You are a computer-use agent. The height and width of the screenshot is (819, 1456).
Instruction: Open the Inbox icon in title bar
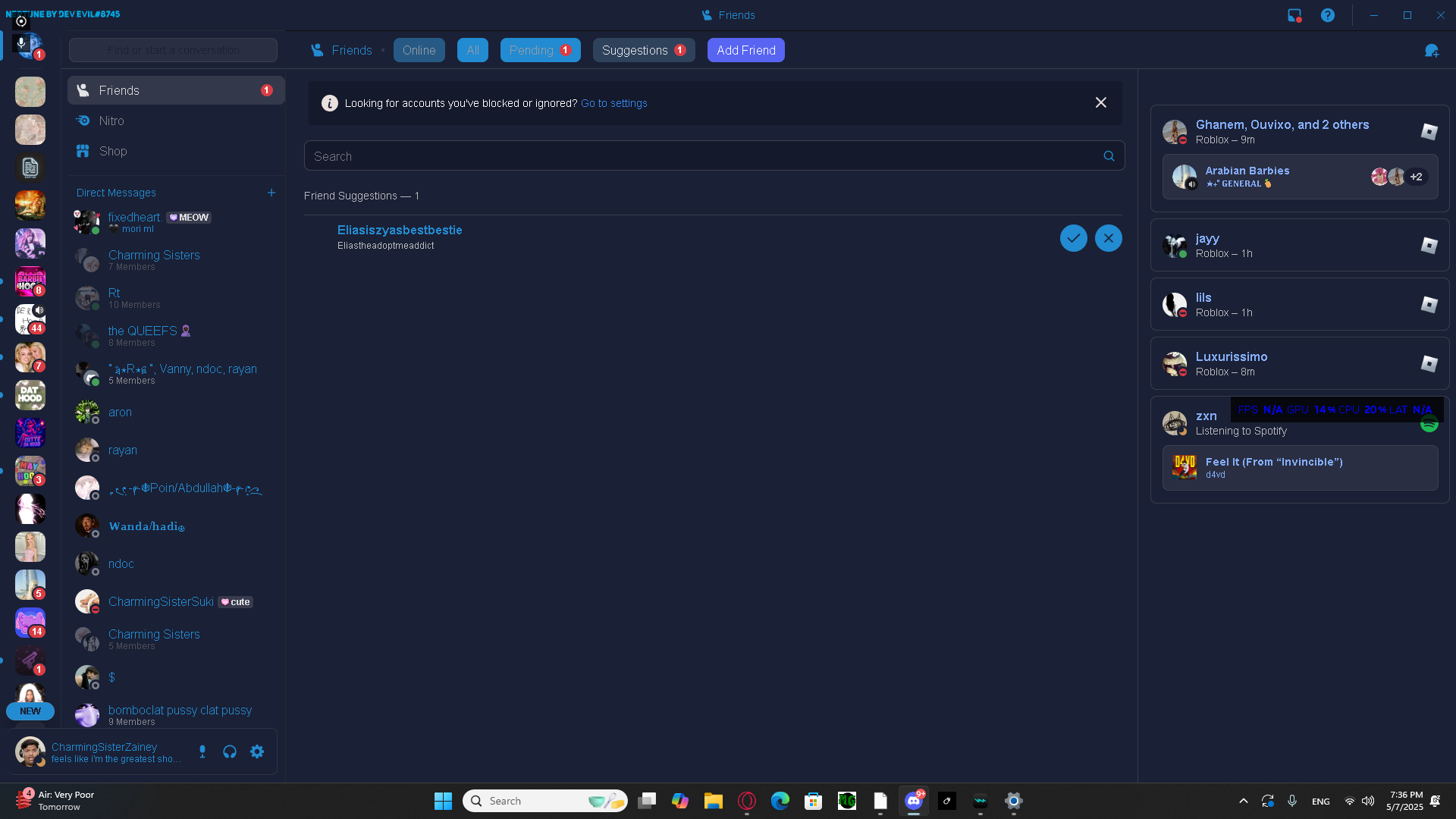pyautogui.click(x=1294, y=15)
